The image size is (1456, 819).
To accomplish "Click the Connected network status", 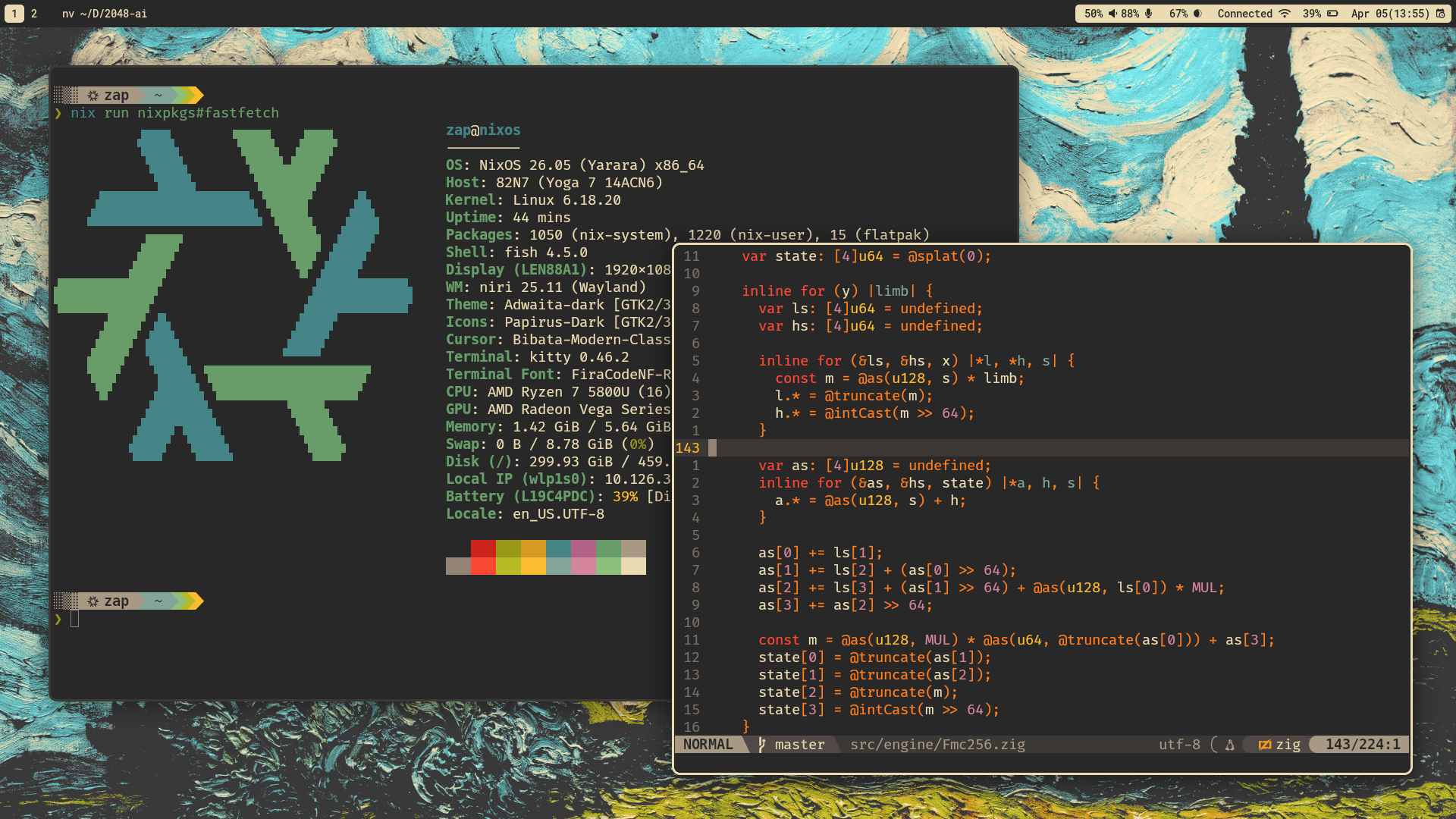I will point(1245,14).
